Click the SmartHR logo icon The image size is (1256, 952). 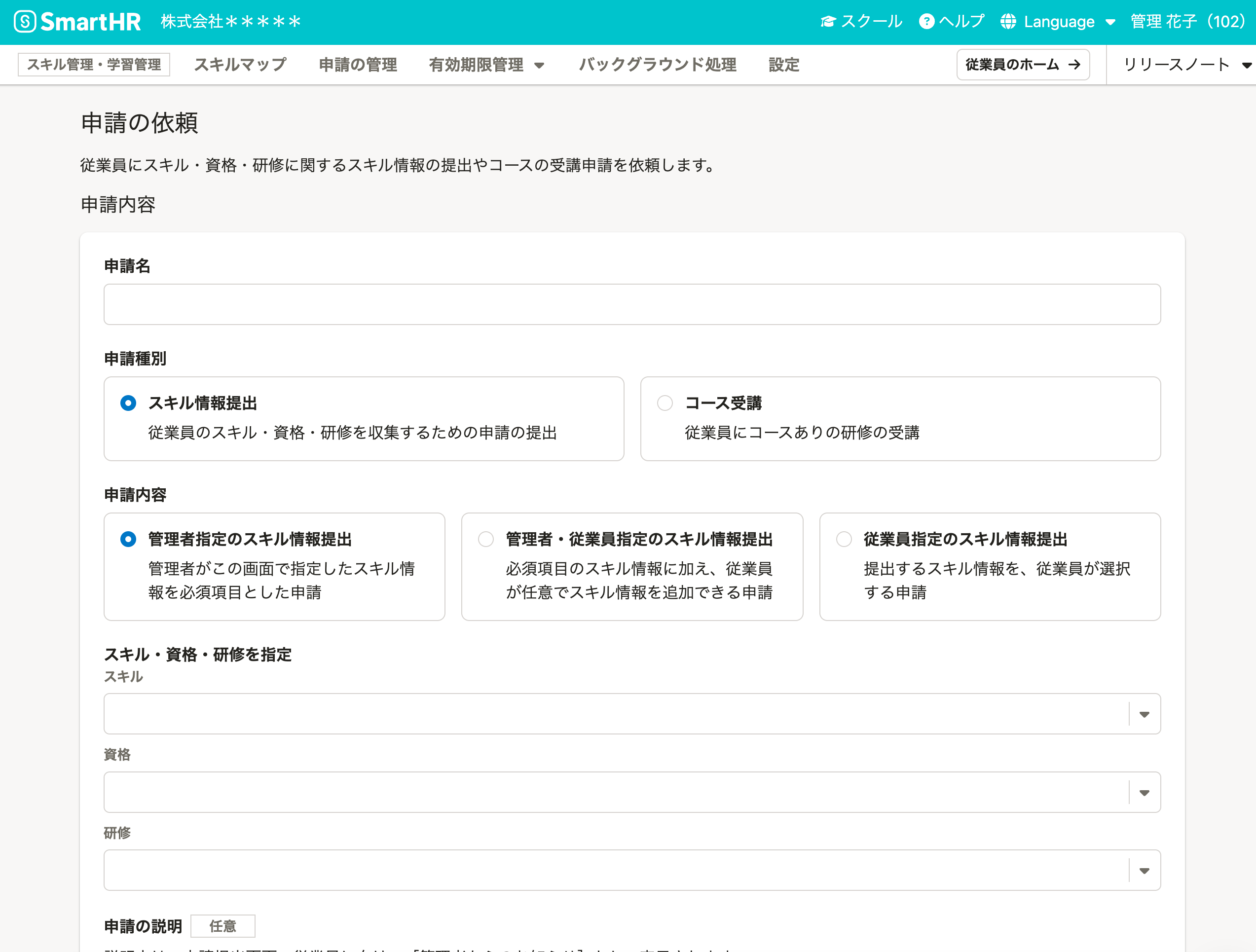25,22
